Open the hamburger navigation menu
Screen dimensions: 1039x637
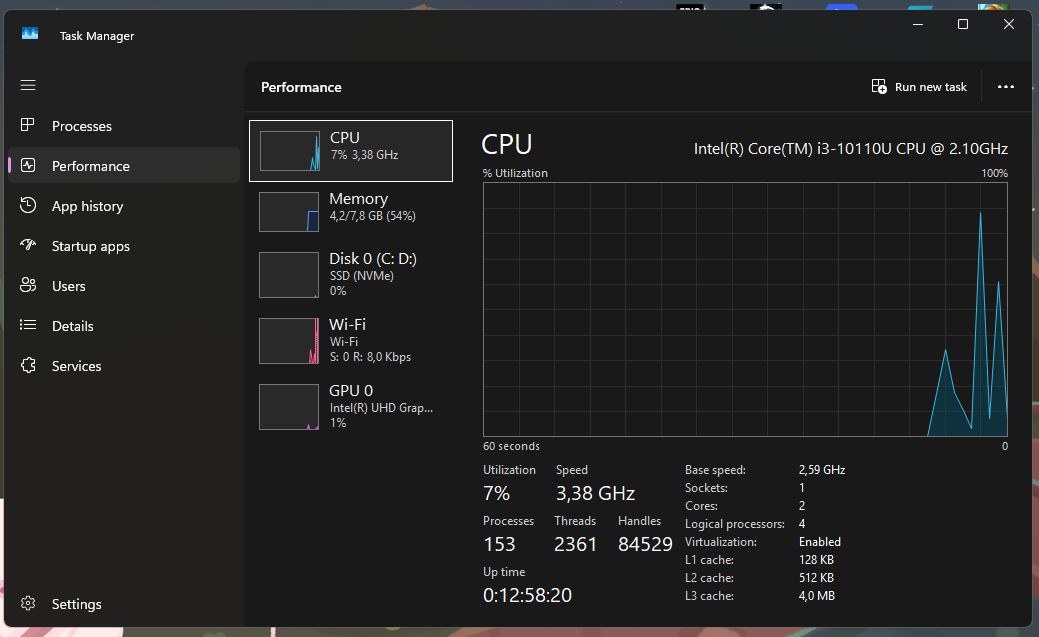pos(28,85)
